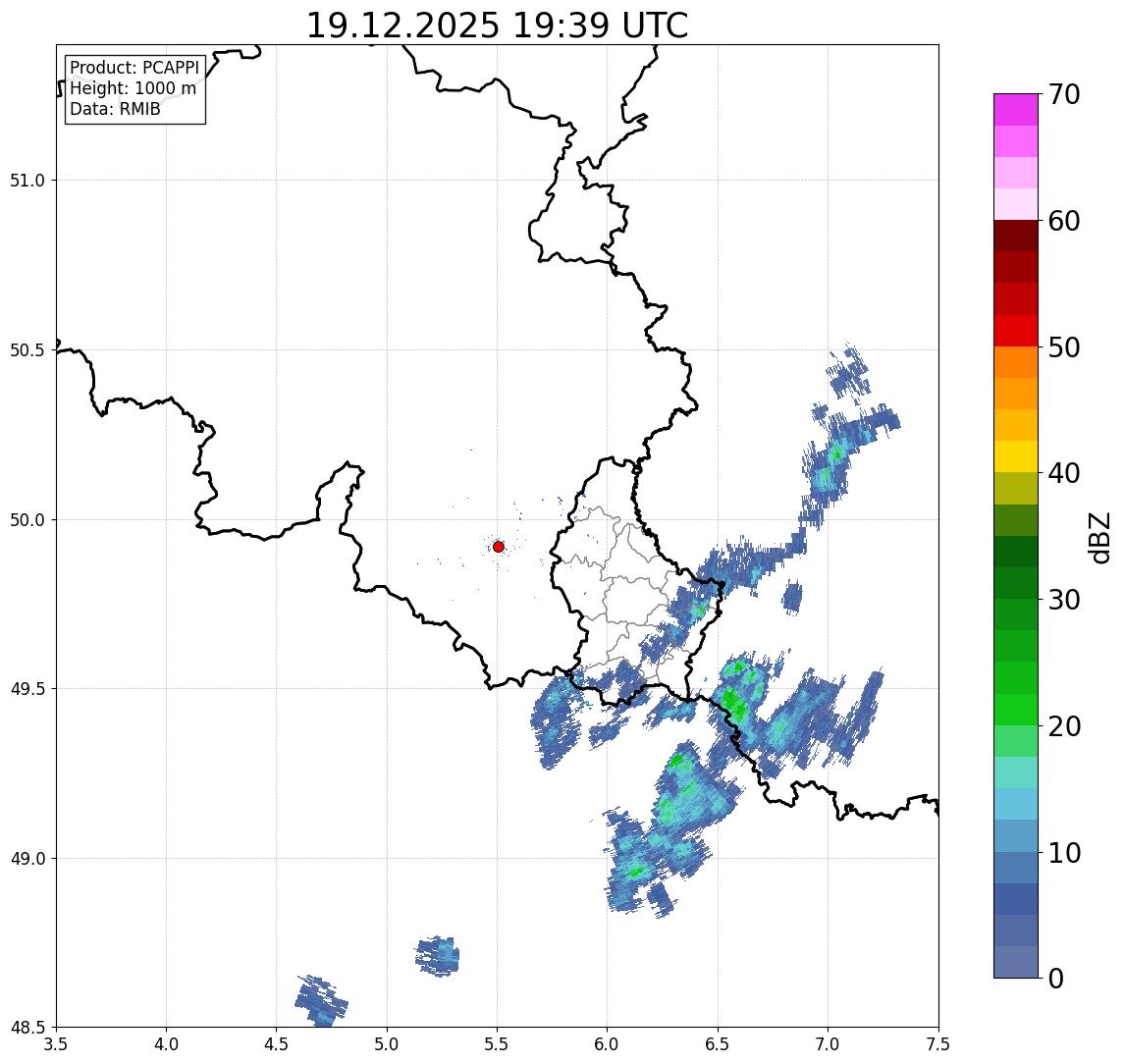This screenshot has width=1124, height=1064.
Task: Click the longitude axis label 7.0
Action: click(x=828, y=1044)
